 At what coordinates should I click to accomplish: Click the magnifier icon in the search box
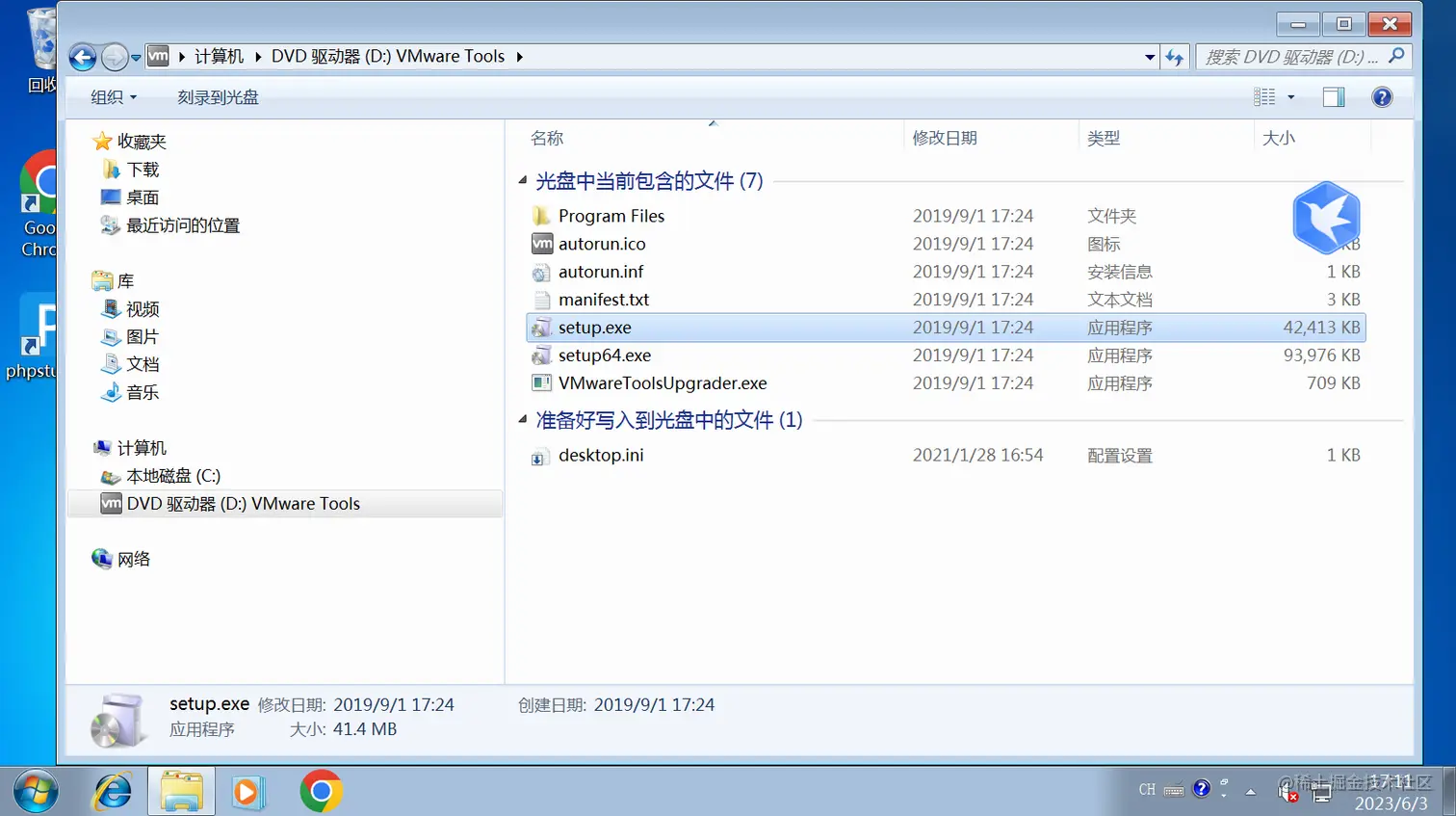tap(1397, 57)
